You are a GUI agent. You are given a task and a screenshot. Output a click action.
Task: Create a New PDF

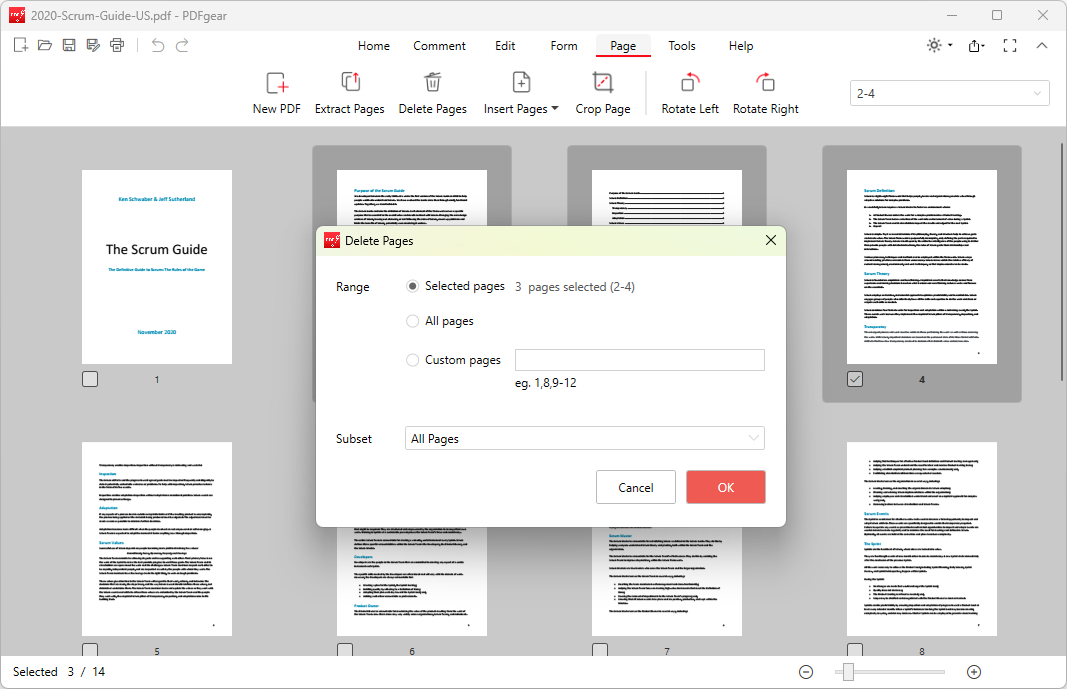point(276,93)
